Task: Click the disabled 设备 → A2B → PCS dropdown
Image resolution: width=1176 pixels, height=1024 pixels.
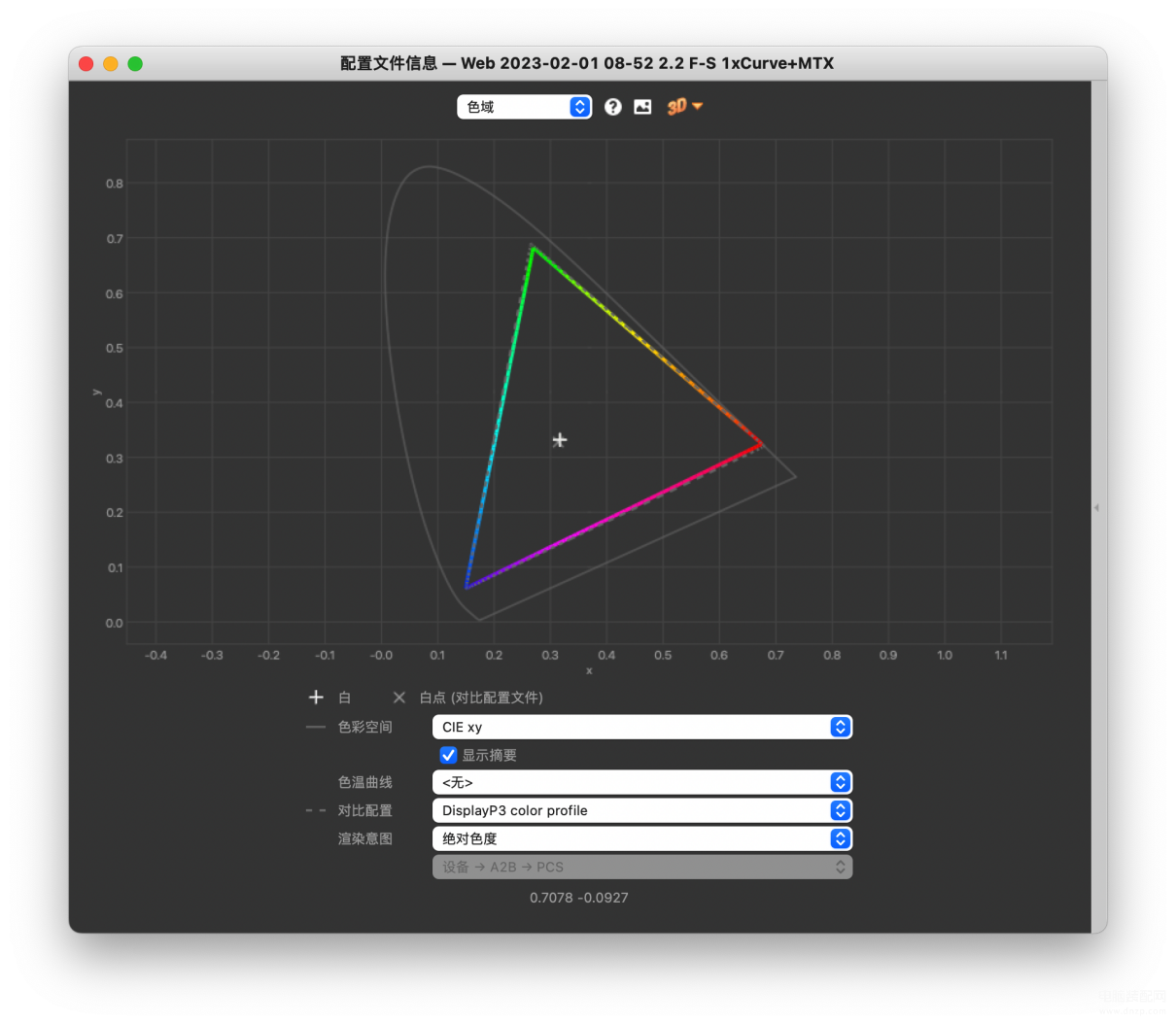Action: pos(642,867)
